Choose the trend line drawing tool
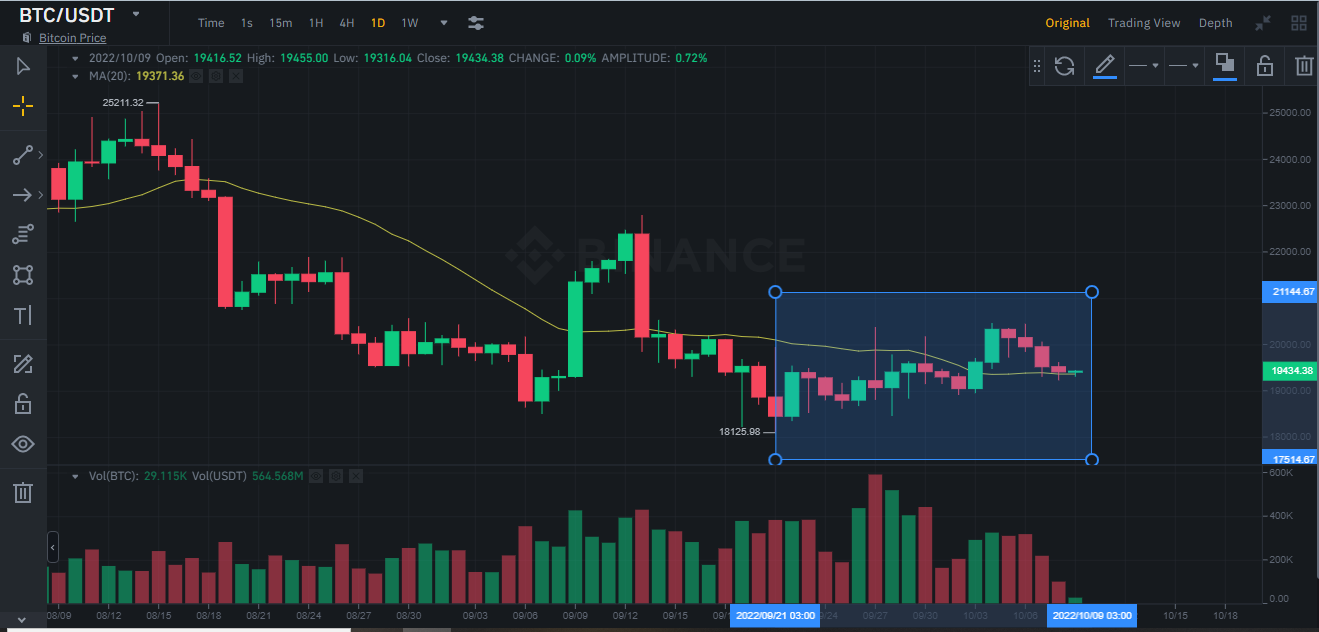Image resolution: width=1319 pixels, height=632 pixels. pos(23,155)
